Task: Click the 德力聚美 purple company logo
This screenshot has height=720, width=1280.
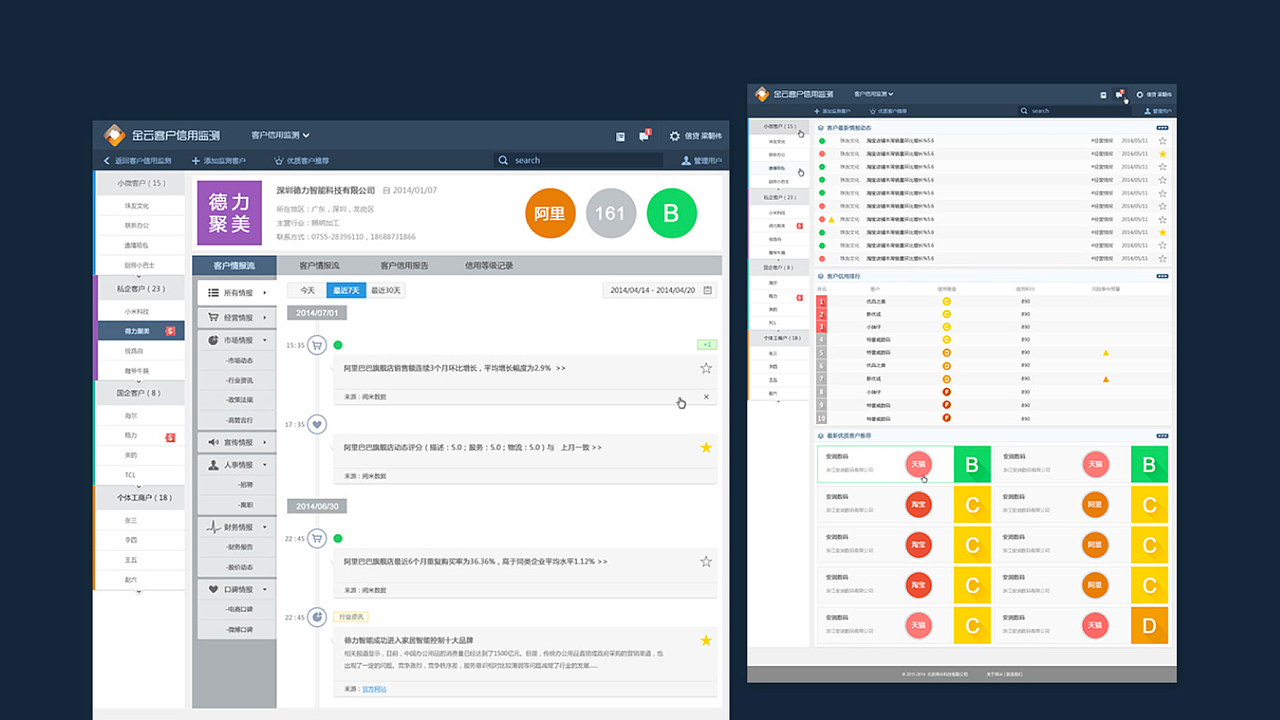Action: 229,213
